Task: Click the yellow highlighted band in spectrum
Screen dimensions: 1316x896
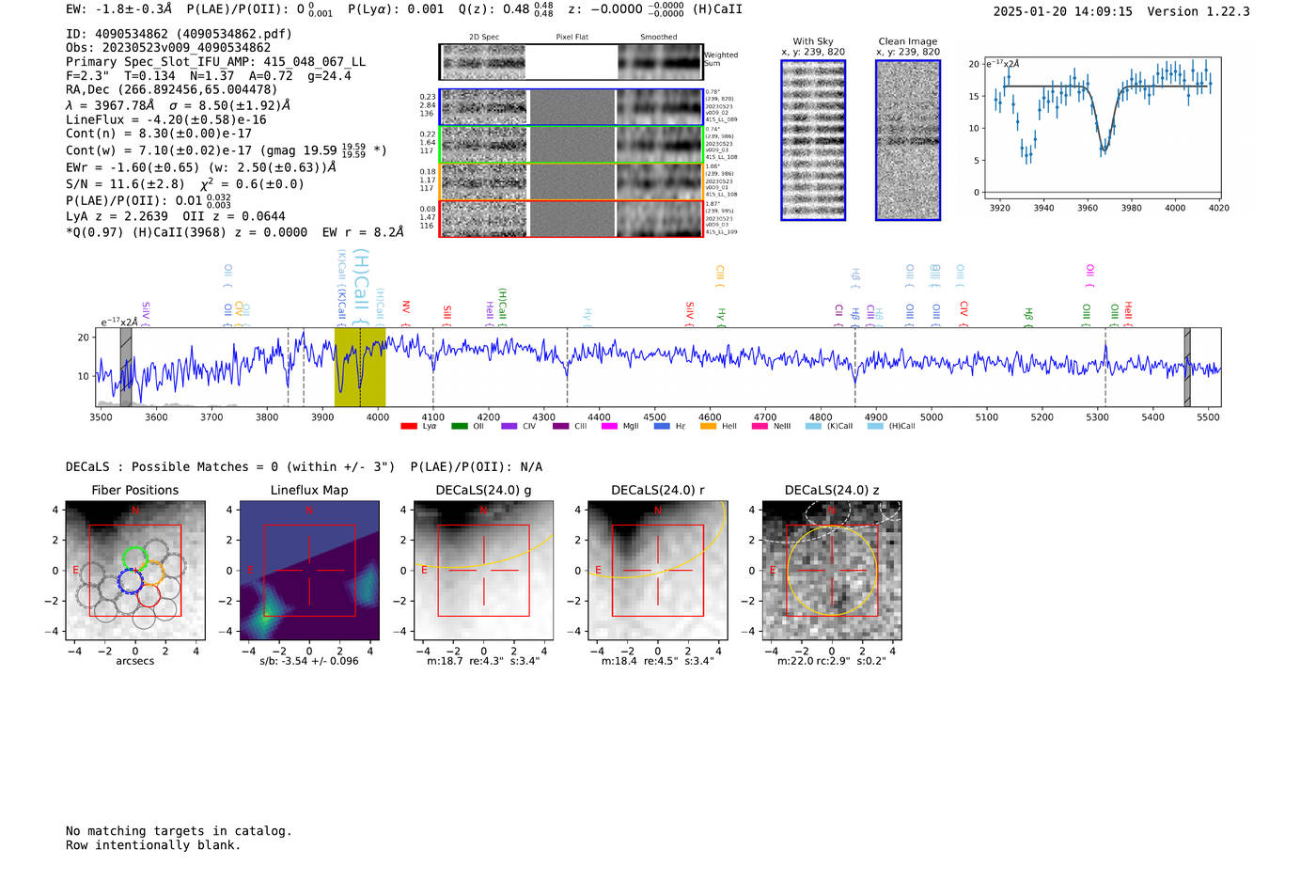Action: click(x=360, y=367)
